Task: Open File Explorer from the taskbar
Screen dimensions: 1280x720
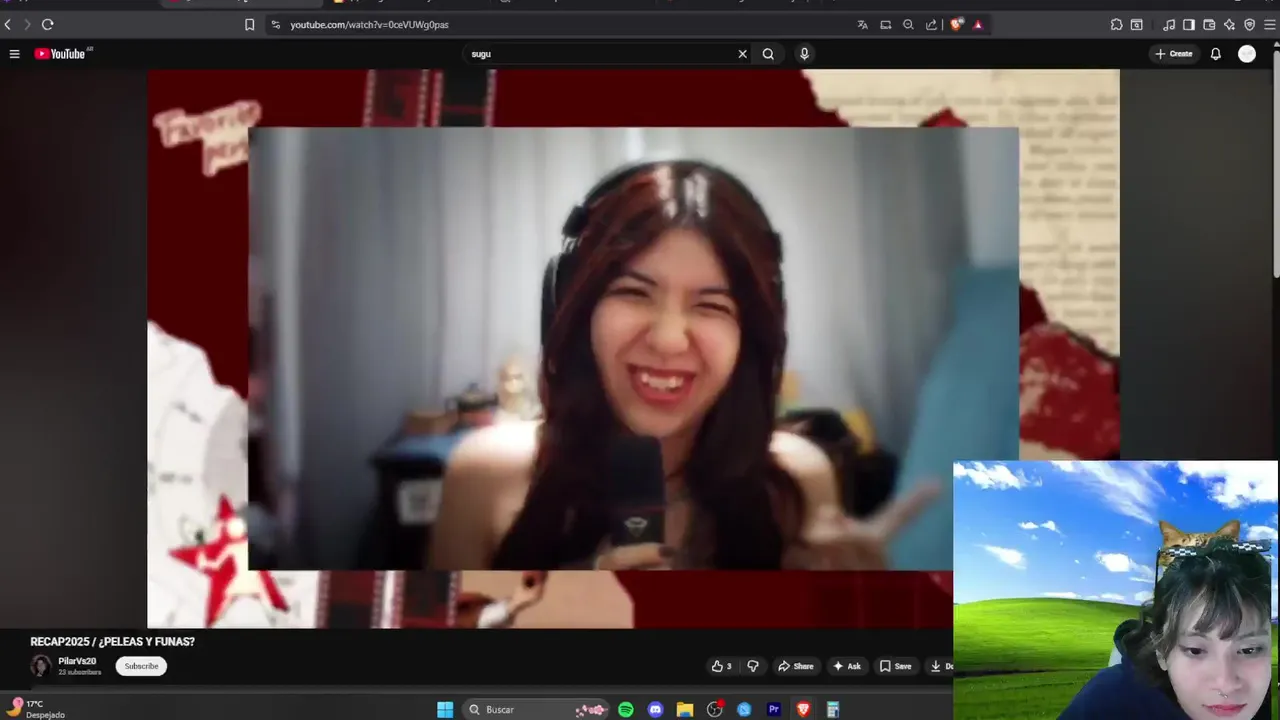Action: coord(685,709)
